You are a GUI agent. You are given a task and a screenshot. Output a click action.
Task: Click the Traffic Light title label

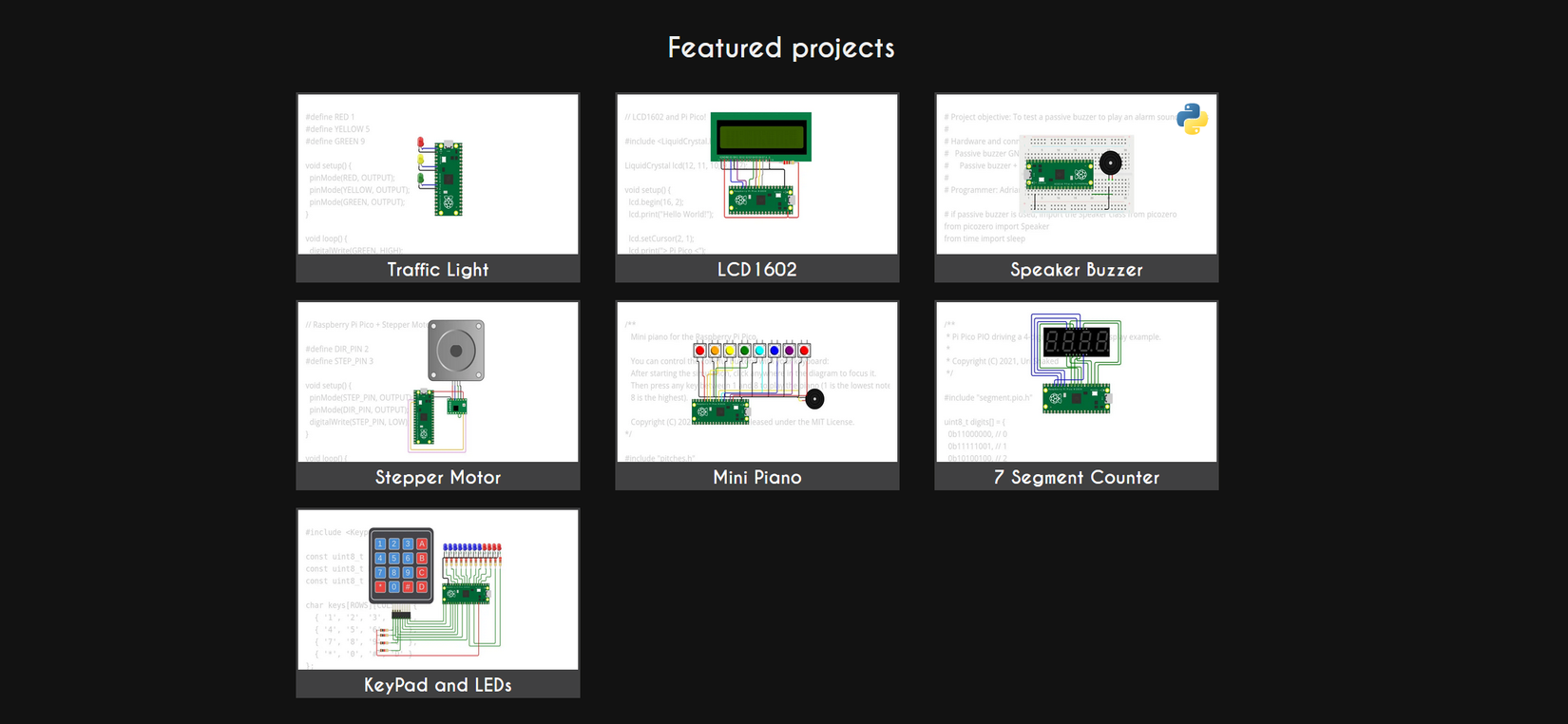coord(438,270)
